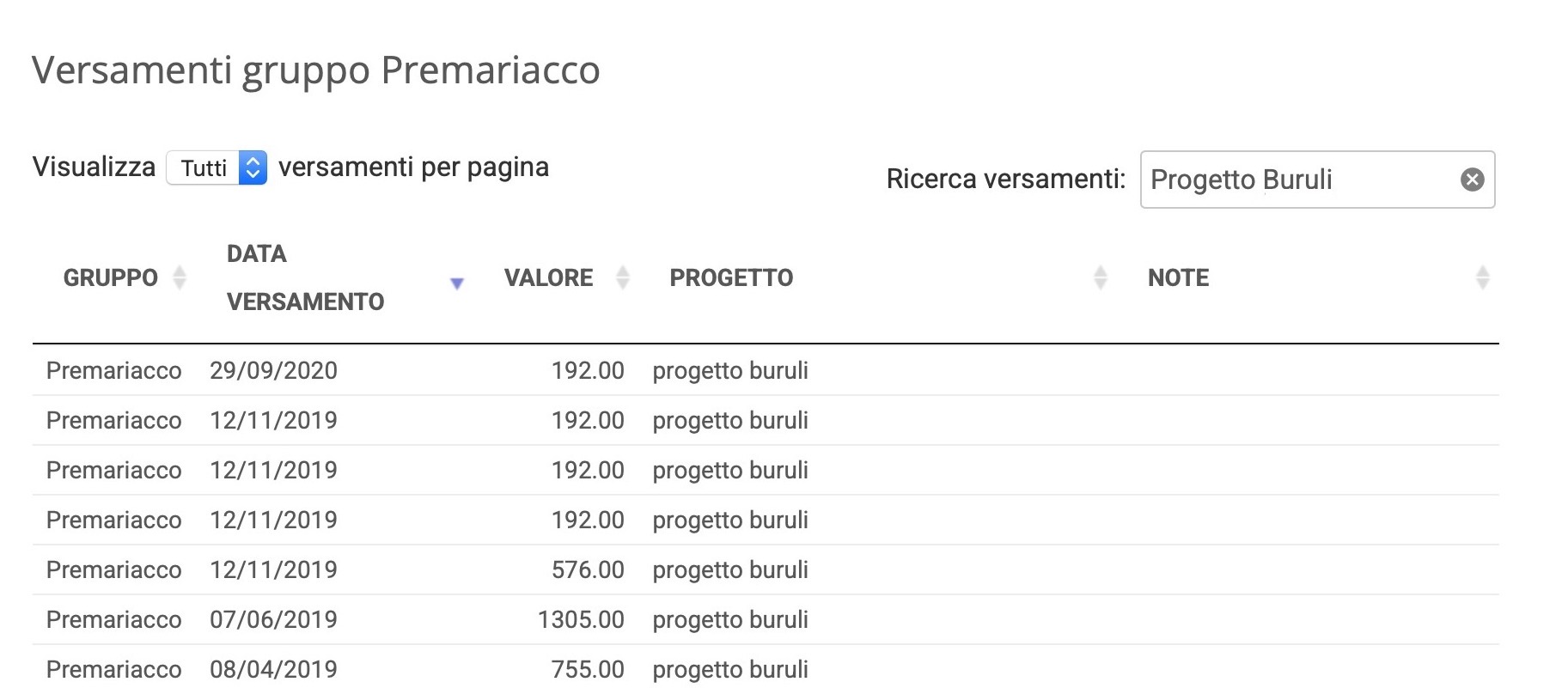
Task: Click the 07/06/2019 date cell
Action: click(273, 619)
